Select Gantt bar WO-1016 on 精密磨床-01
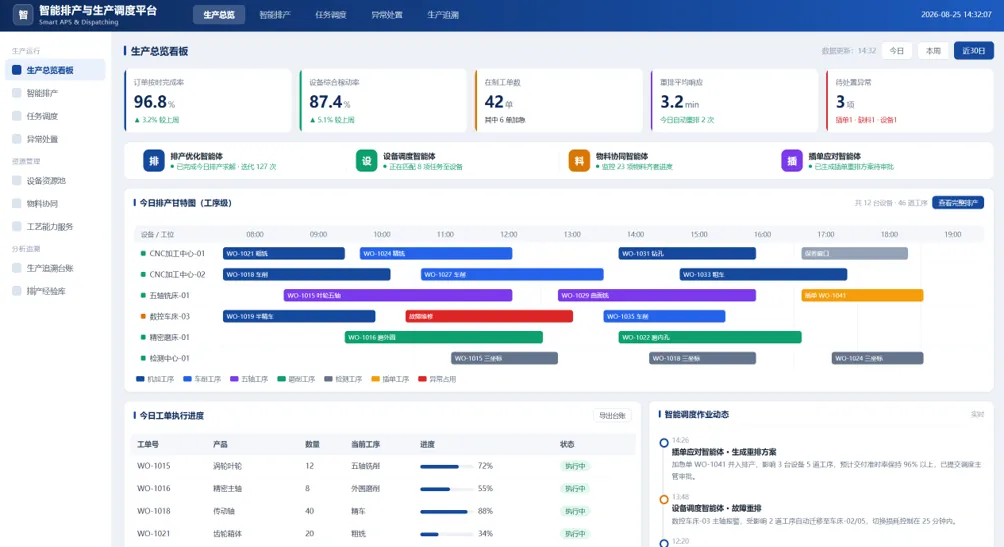 (444, 337)
